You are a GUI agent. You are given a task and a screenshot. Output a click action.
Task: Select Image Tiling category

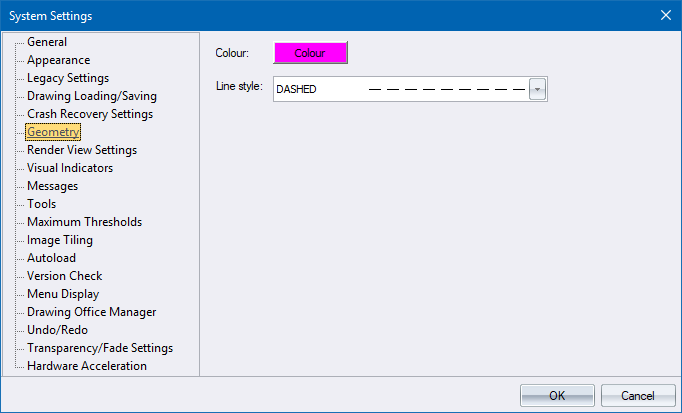pyautogui.click(x=60, y=240)
